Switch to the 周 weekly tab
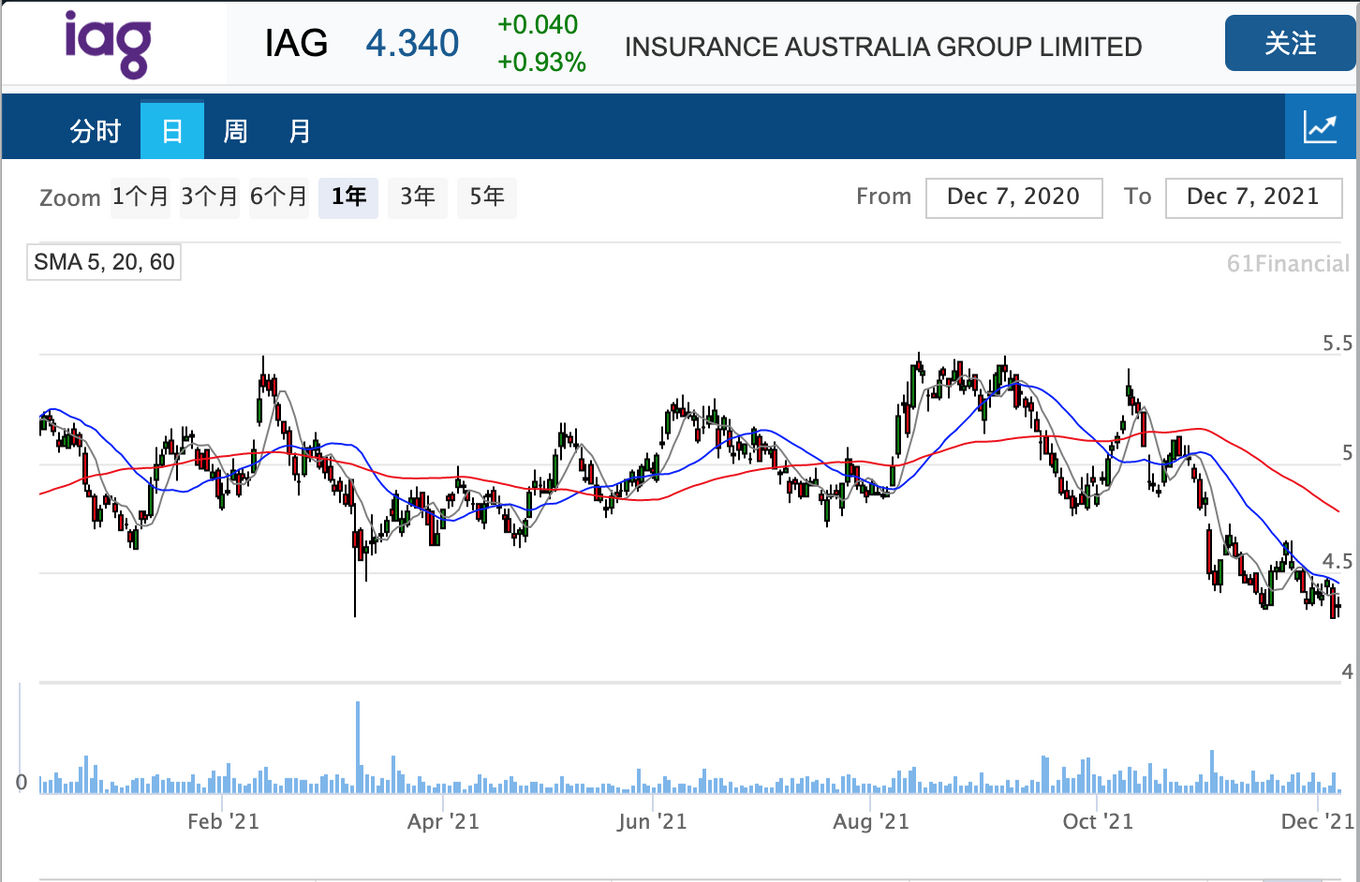This screenshot has height=882, width=1360. click(235, 131)
